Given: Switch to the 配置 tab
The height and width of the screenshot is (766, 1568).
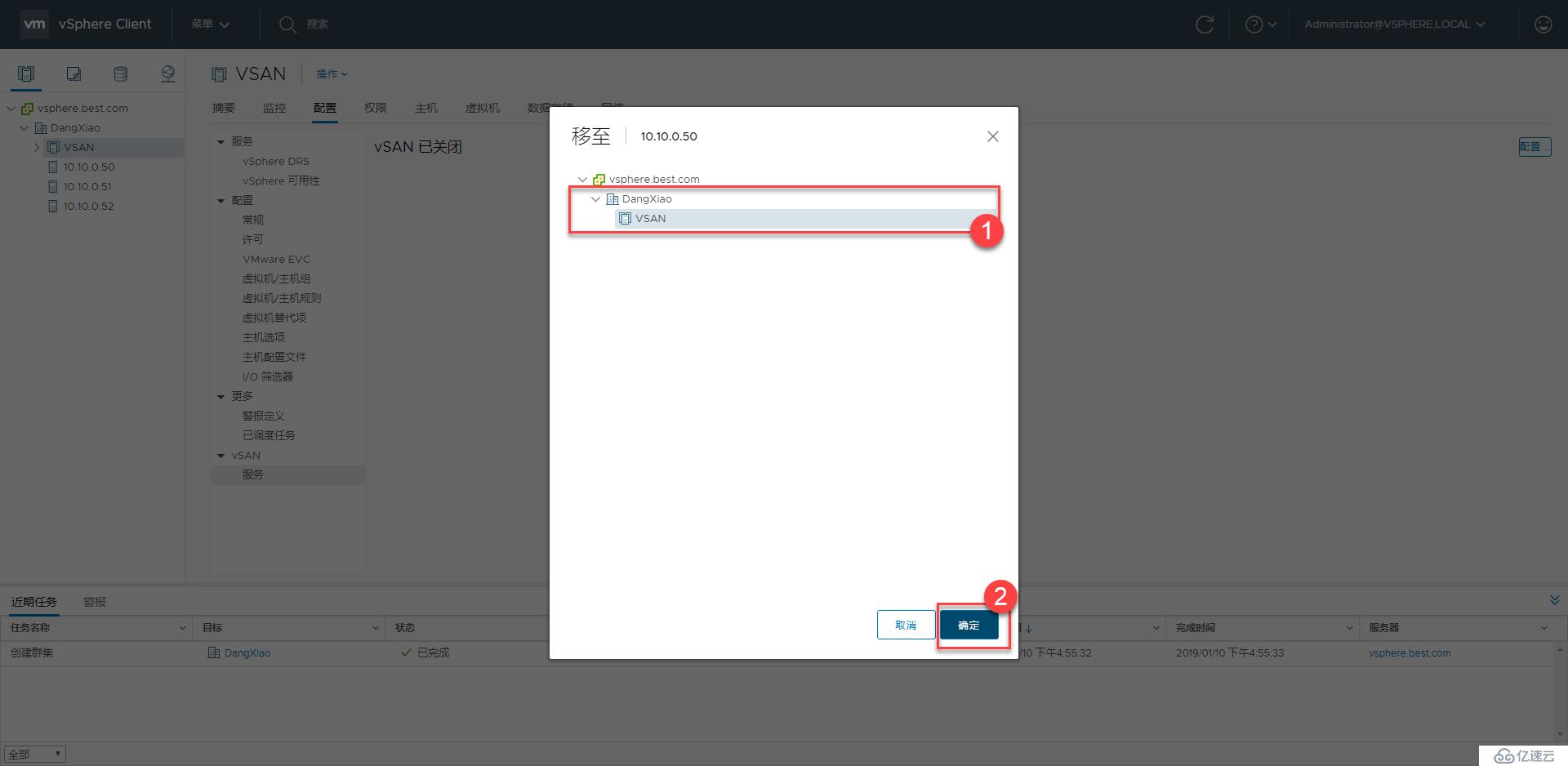Looking at the screenshot, I should [x=324, y=108].
